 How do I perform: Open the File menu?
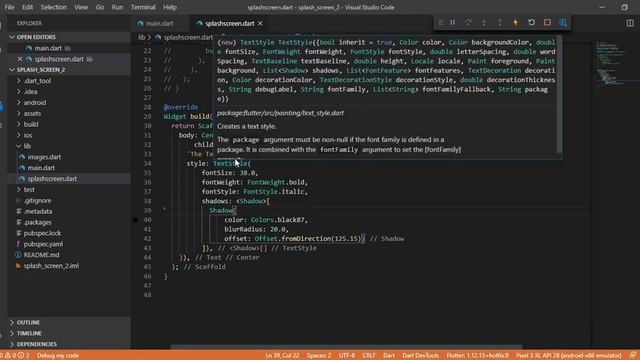(x=9, y=7)
